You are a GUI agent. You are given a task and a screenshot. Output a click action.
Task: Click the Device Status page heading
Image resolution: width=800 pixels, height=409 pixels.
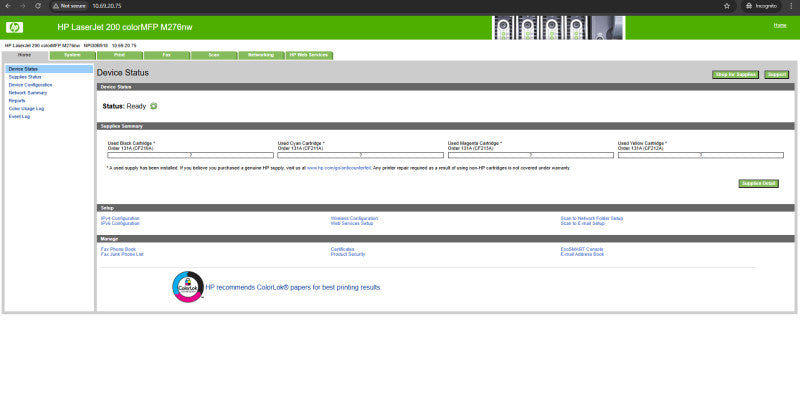(122, 73)
